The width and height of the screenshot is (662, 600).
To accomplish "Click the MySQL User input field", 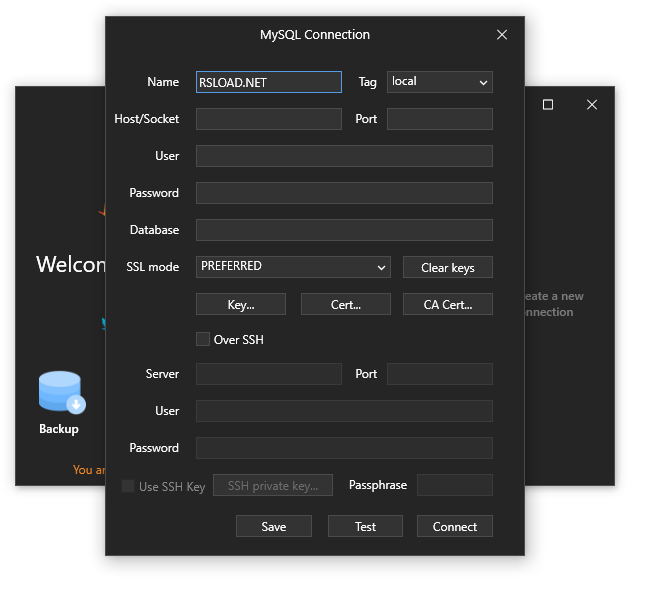I will click(344, 156).
